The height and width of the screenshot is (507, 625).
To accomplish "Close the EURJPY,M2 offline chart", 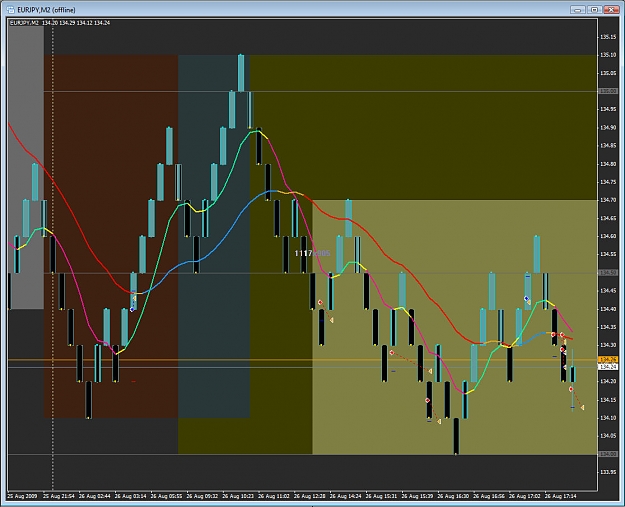I will [611, 10].
